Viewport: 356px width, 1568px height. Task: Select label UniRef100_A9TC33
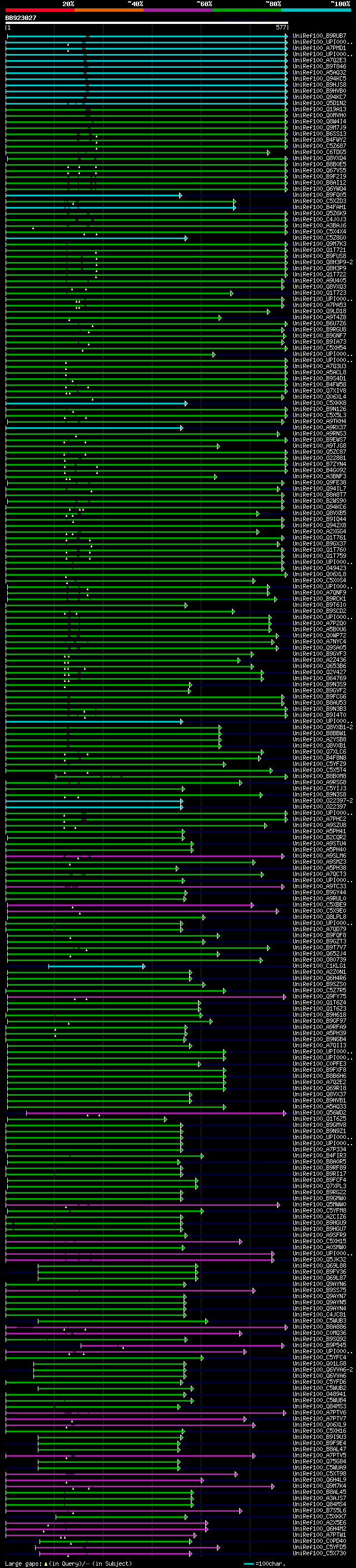pyautogui.click(x=319, y=886)
